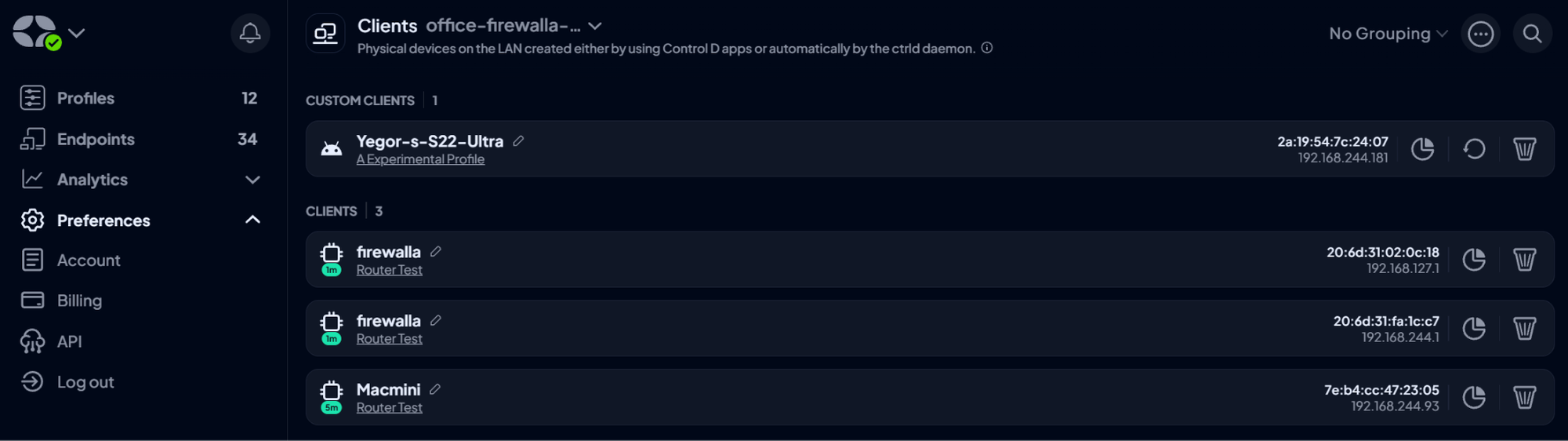Navigate to Endpoints page

(x=96, y=139)
